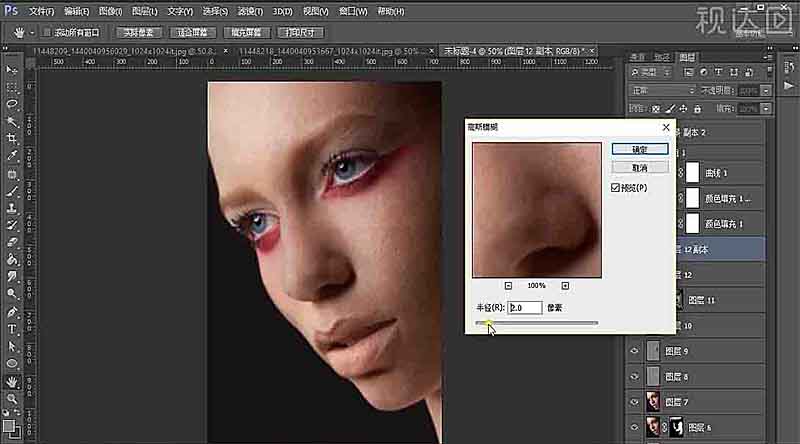Screen dimensions: 800x444
Task: Click the 实际像素 button
Action: click(139, 32)
